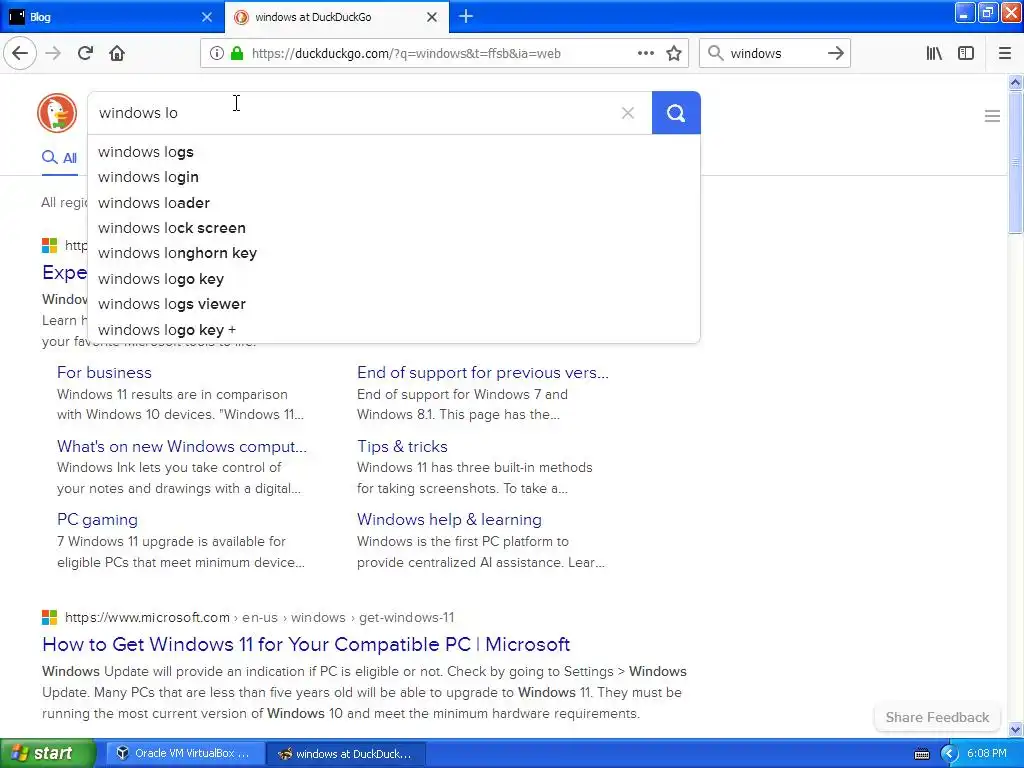
Task: Choose suggestion windows logo key +
Action: coord(394,330)
